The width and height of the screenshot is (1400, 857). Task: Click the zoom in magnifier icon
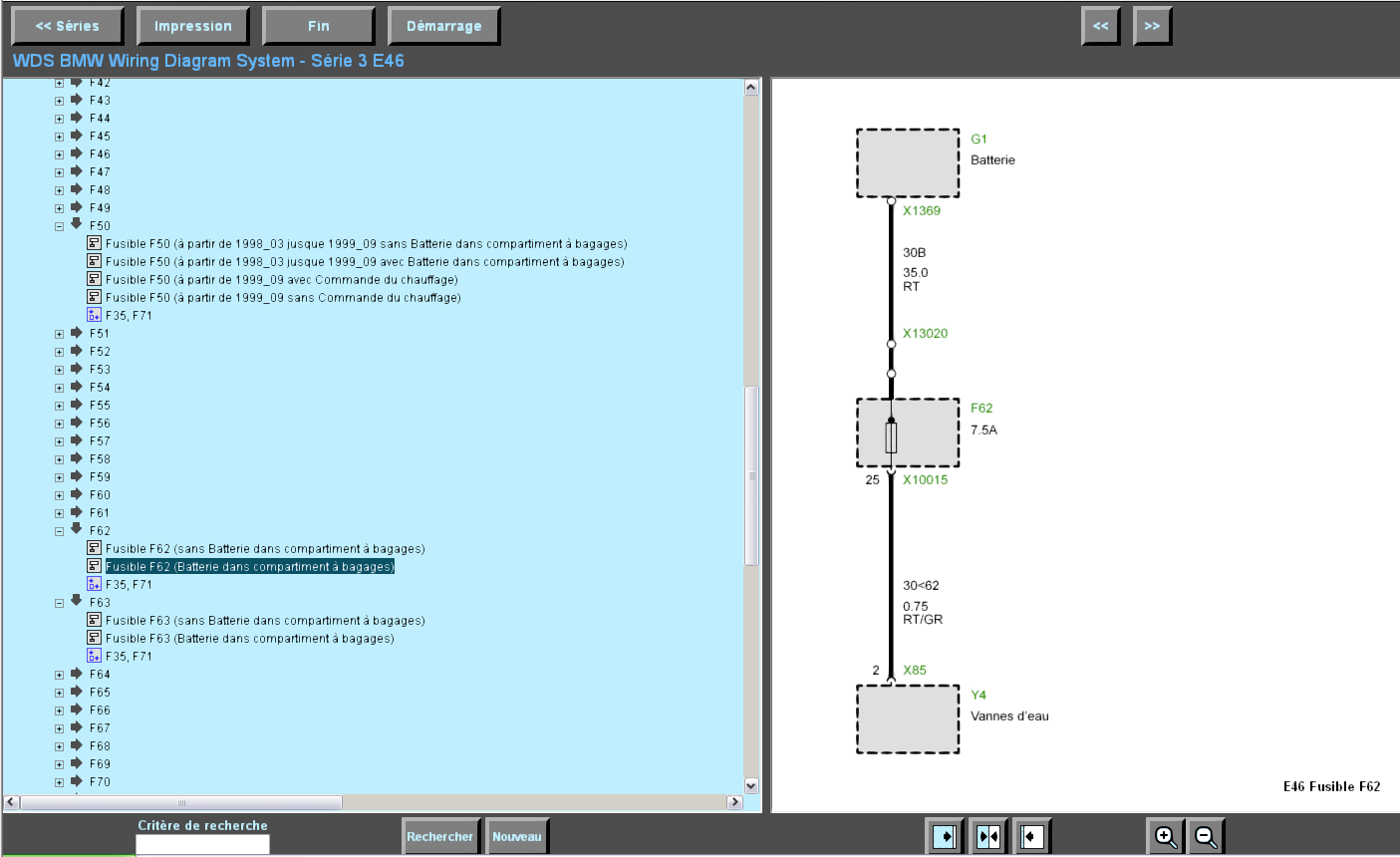[x=1165, y=836]
